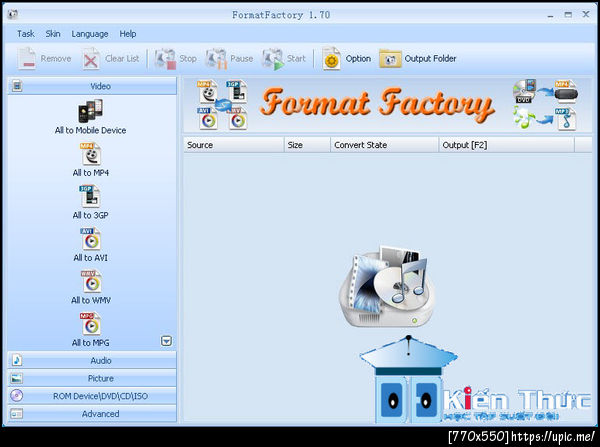Open Option via its gear icon

coord(331,59)
